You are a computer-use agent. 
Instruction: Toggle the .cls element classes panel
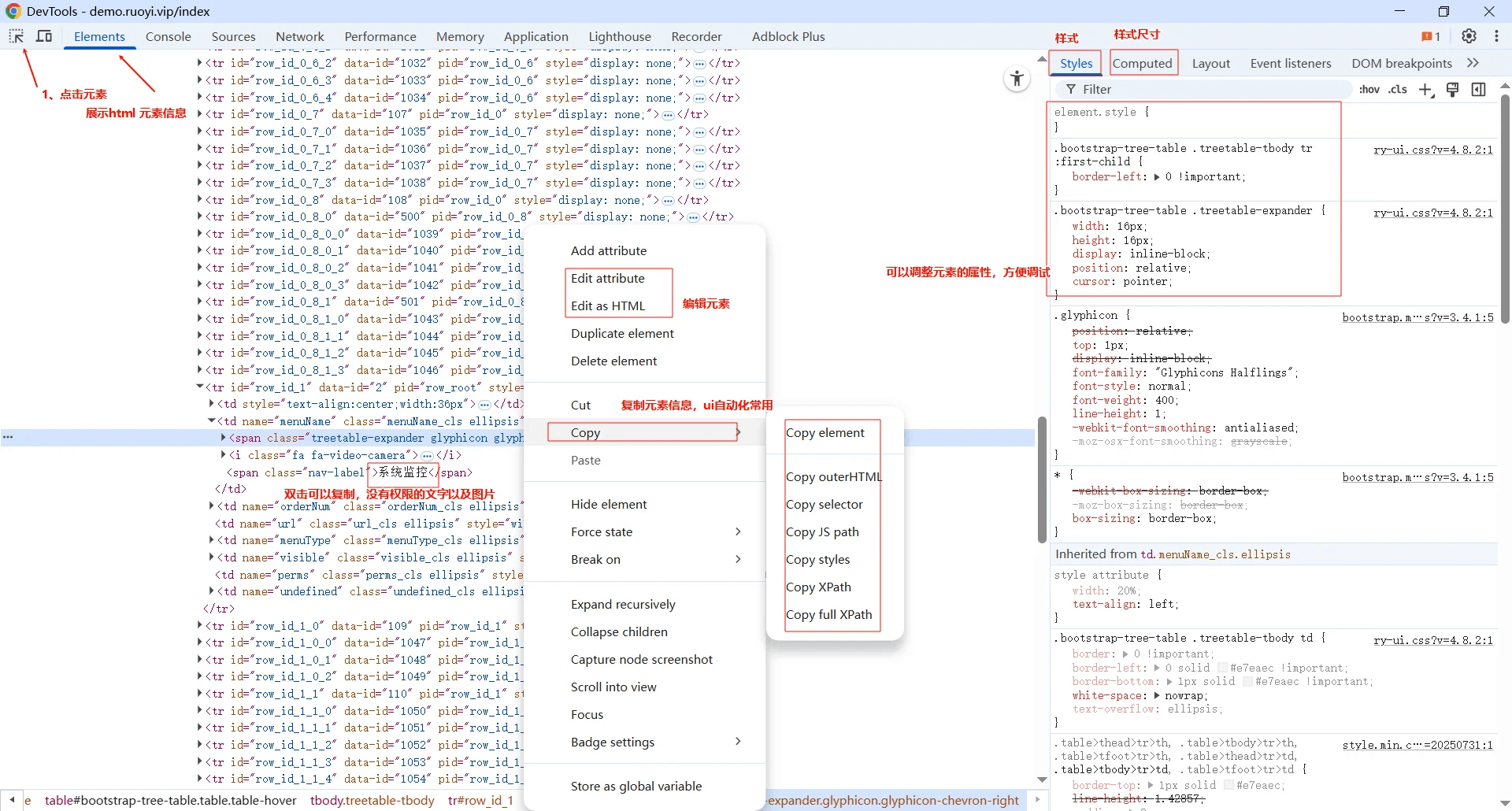(1398, 90)
